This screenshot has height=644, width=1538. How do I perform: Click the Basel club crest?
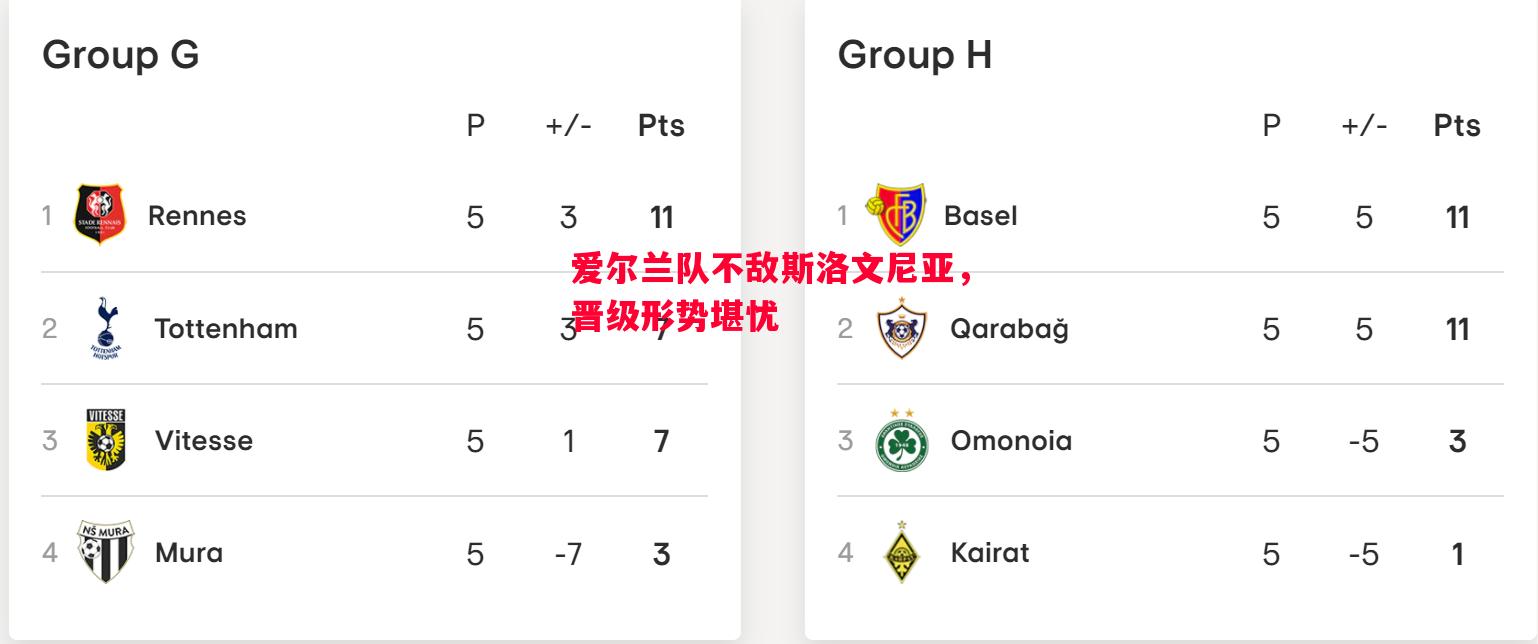[896, 215]
